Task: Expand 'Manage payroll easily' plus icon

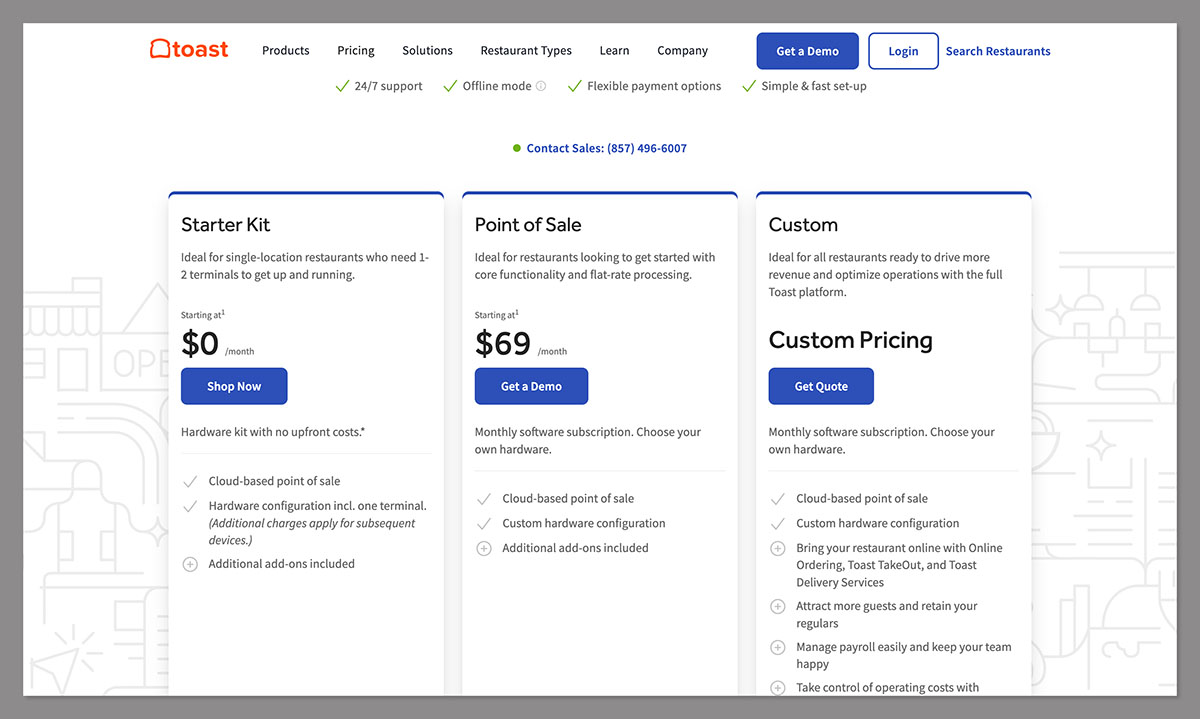Action: point(777,647)
